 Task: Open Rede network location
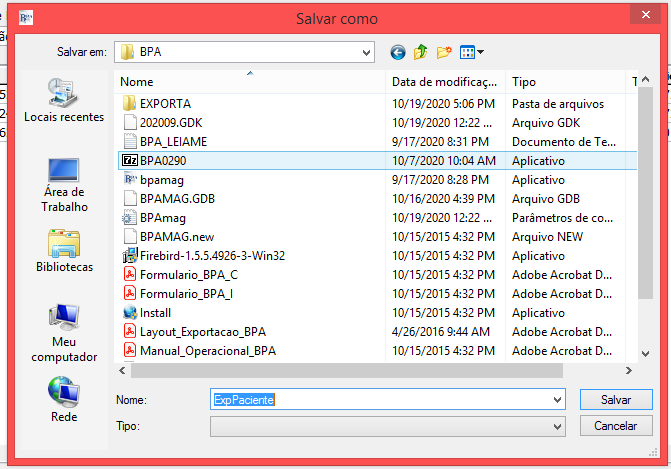click(x=64, y=400)
